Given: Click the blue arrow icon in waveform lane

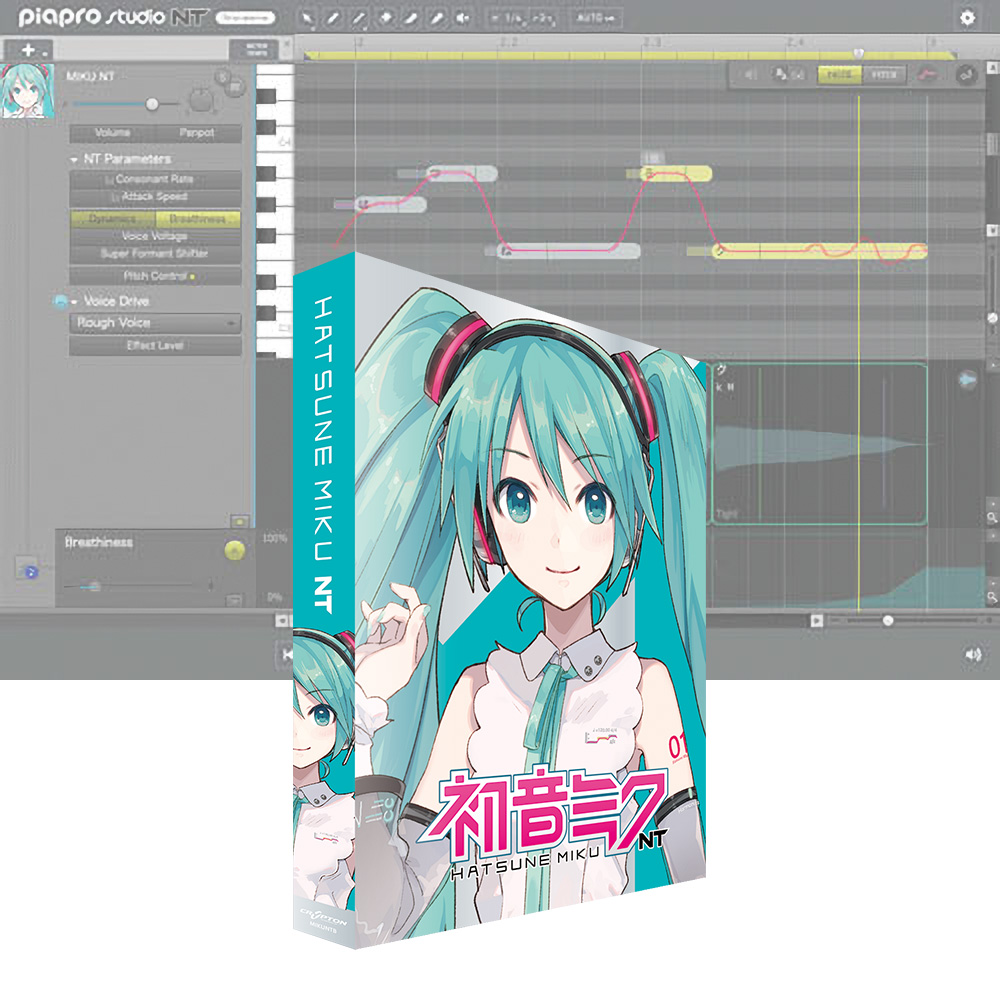Looking at the screenshot, I should coord(968,380).
